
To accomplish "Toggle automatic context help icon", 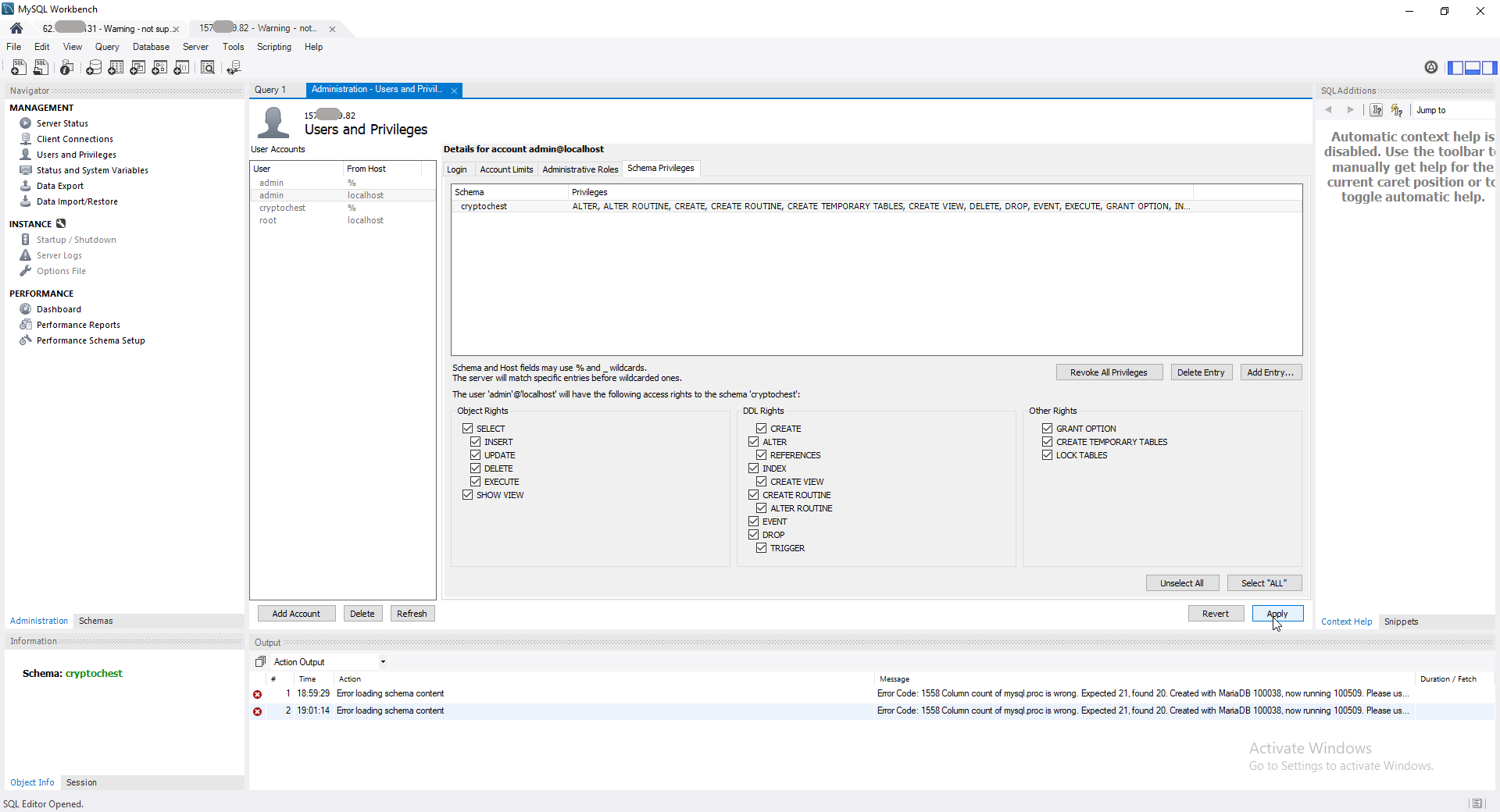I will (1397, 110).
